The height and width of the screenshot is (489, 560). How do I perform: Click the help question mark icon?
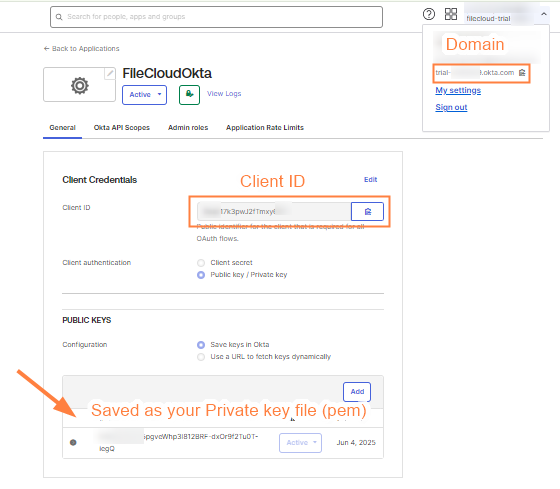[x=429, y=14]
